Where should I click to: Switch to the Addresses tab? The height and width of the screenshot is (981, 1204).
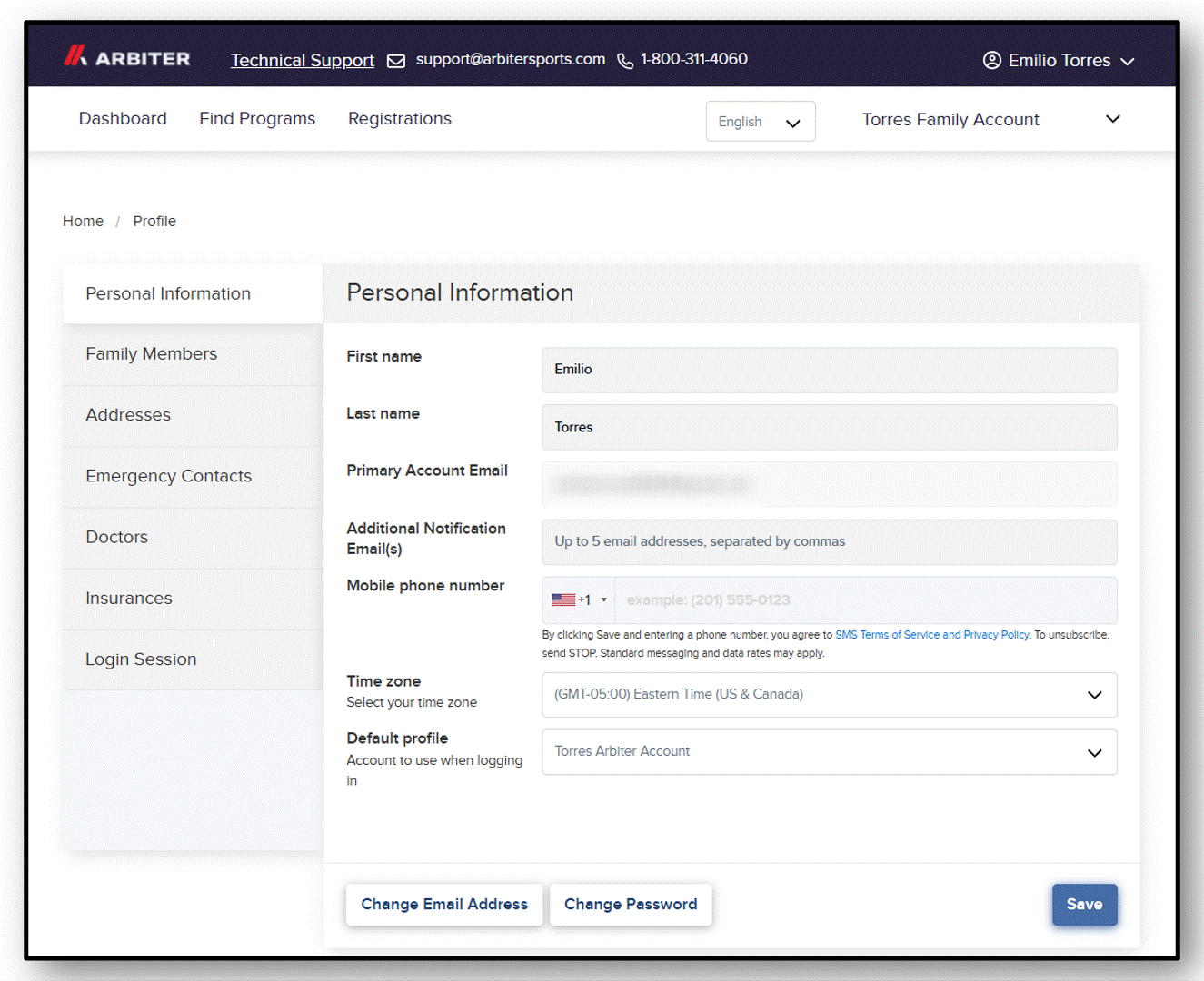click(193, 415)
